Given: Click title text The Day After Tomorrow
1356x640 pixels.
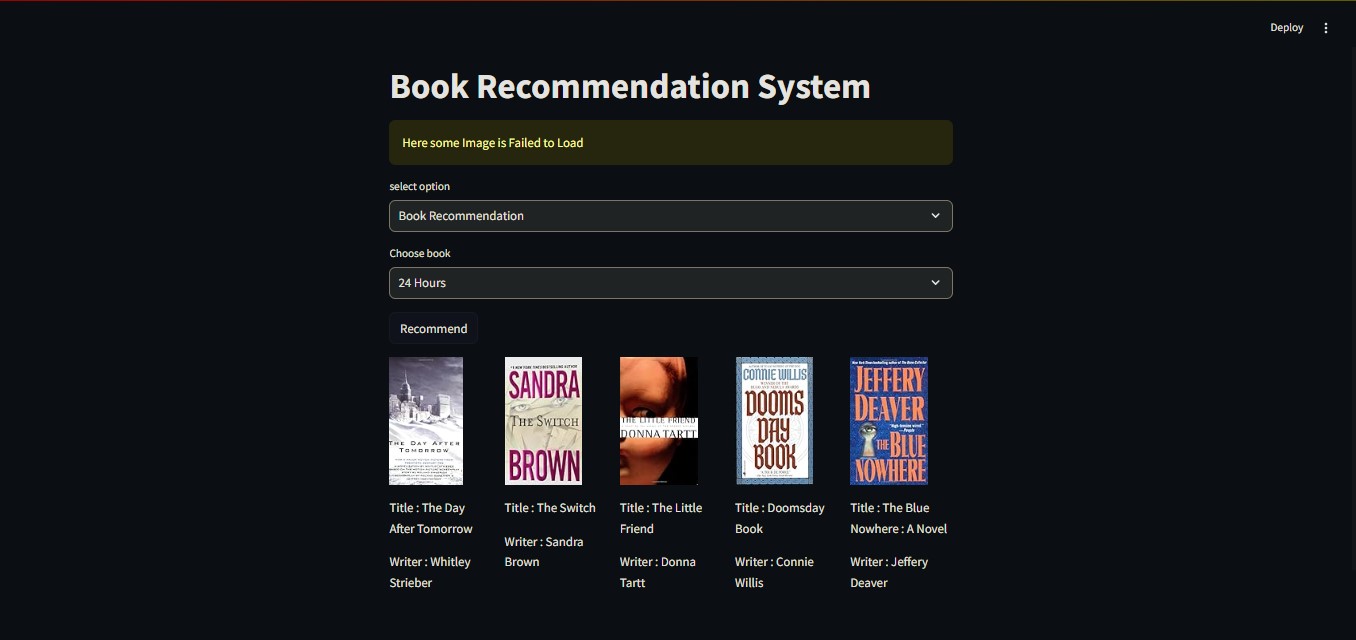Looking at the screenshot, I should pos(431,518).
